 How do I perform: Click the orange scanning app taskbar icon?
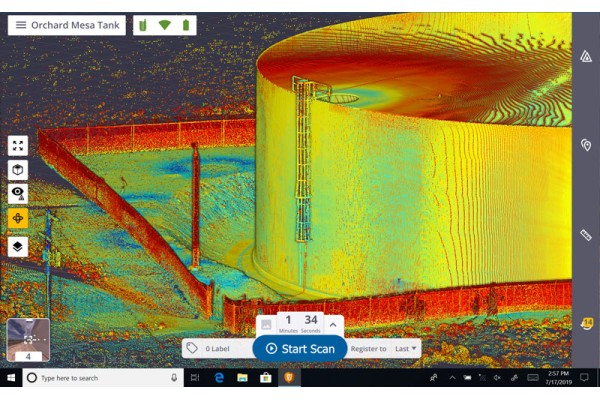289,378
